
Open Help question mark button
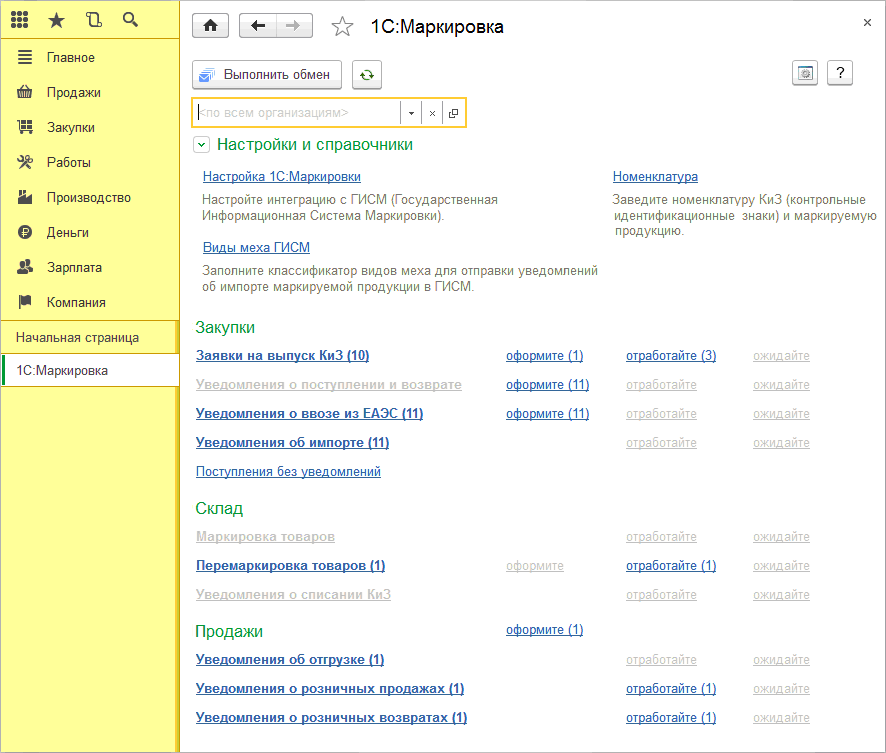point(840,73)
